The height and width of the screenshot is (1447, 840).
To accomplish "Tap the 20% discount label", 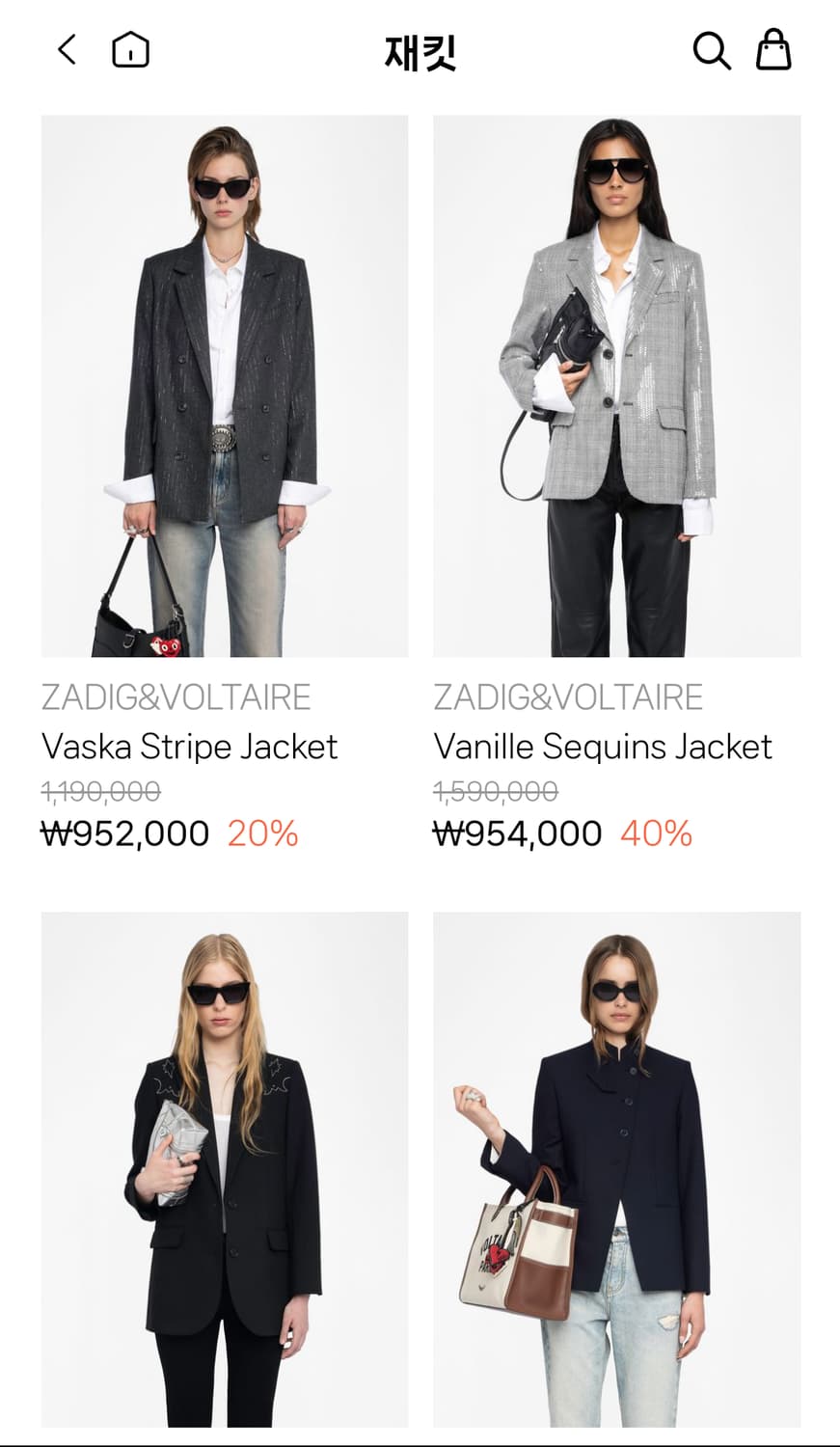I will (x=263, y=833).
